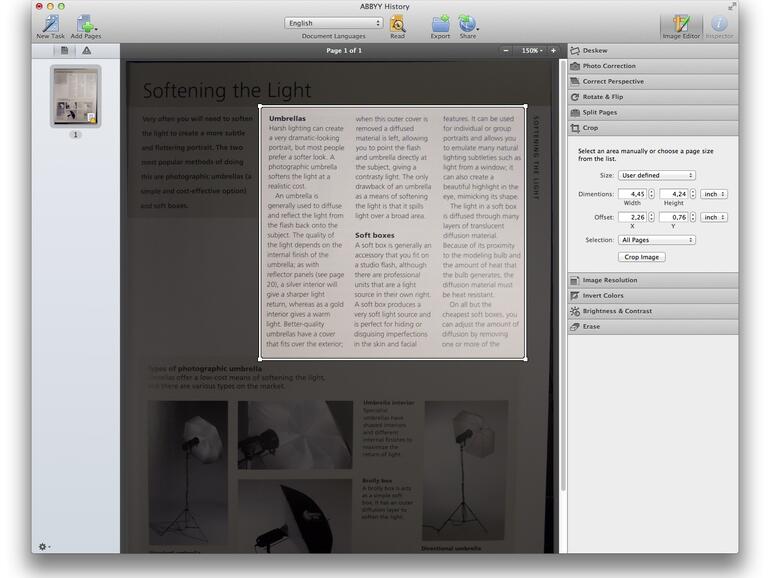Click the Export toolbar icon
Viewport: 770px width, 578px height.
pos(440,24)
